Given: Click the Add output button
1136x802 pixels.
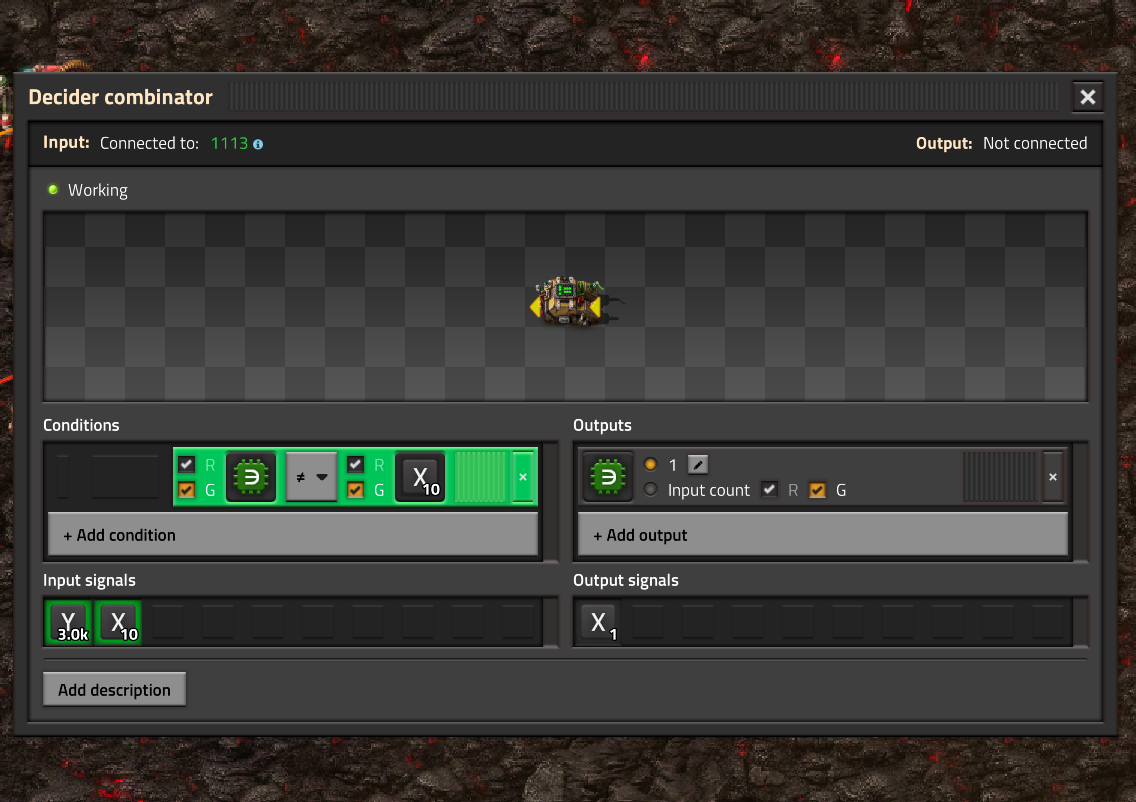Looking at the screenshot, I should pos(822,534).
